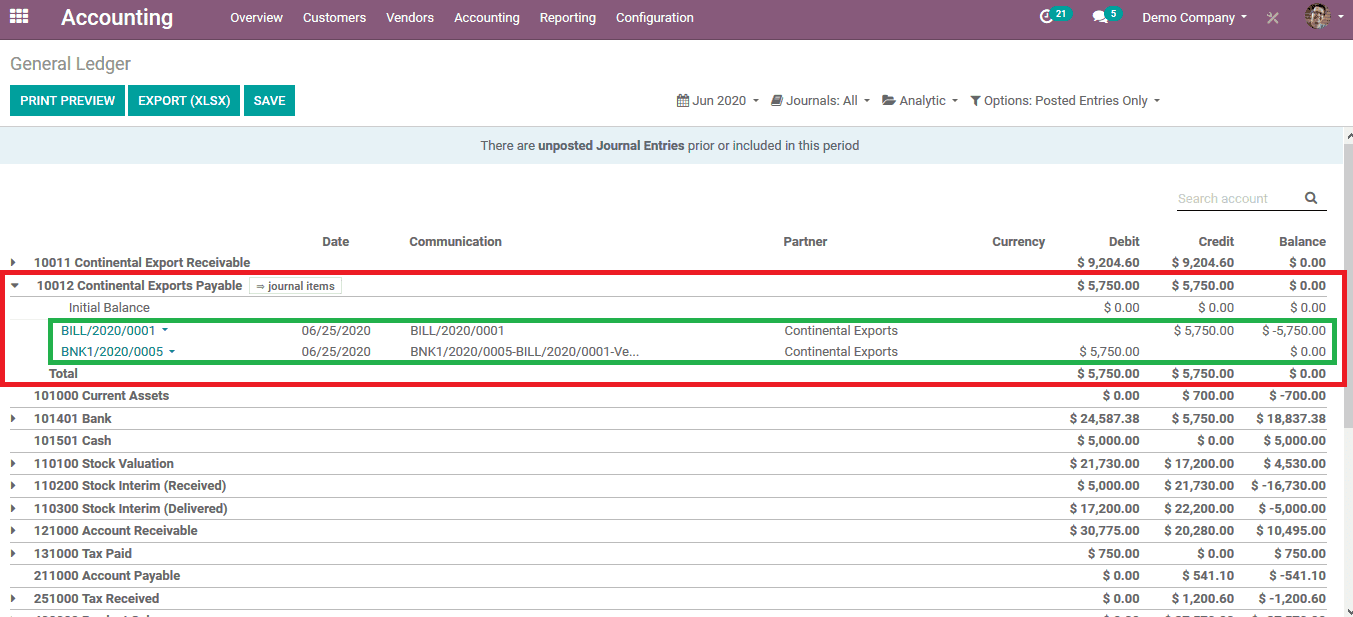The image size is (1353, 617).
Task: Select the 101501 Cash row
Action: 668,441
